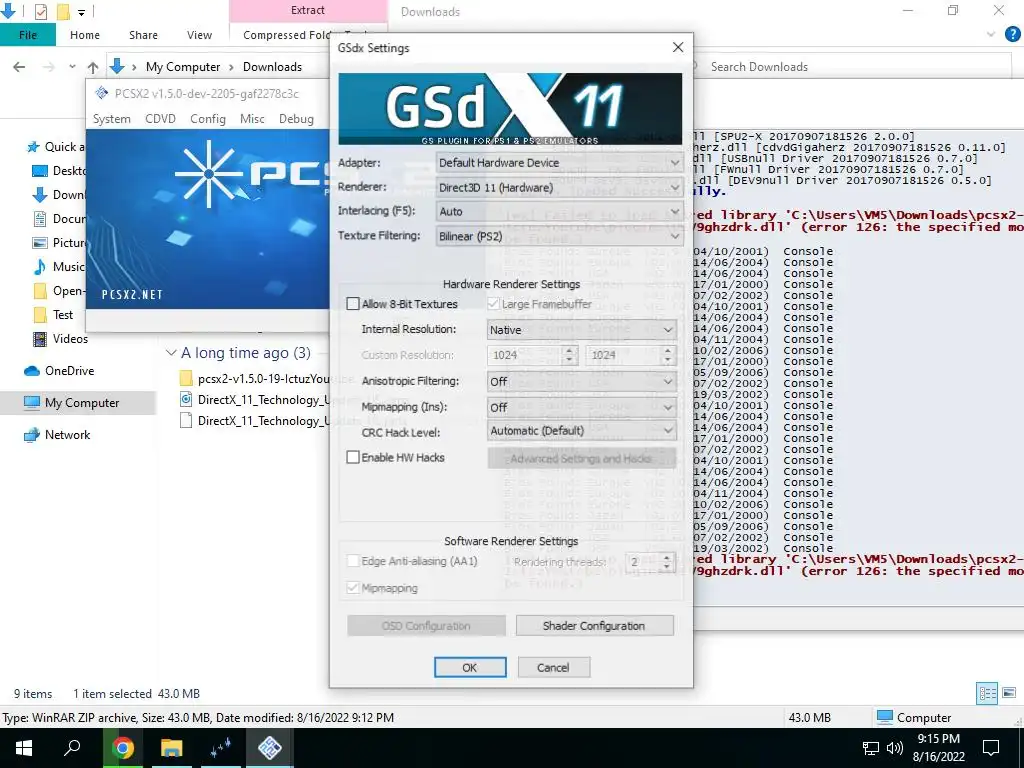This screenshot has width=1024, height=768.
Task: Close the GSdx Settings dialog
Action: pyautogui.click(x=678, y=48)
